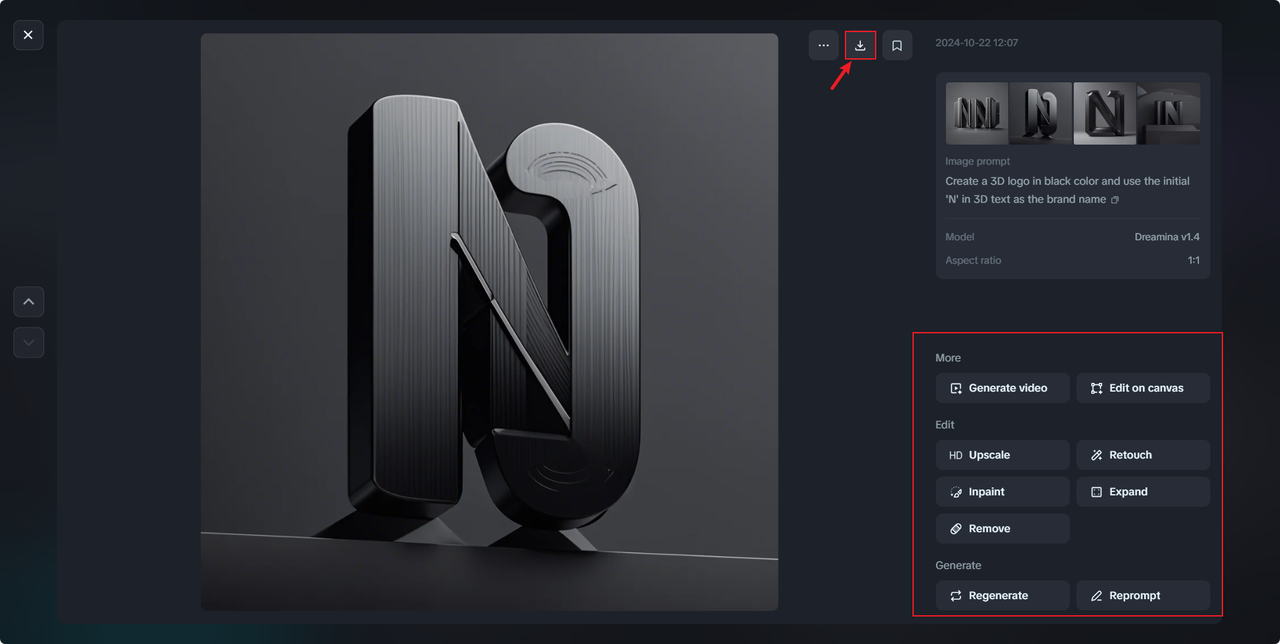
Task: Click the Dreamina v1.4 model value
Action: coord(1167,237)
